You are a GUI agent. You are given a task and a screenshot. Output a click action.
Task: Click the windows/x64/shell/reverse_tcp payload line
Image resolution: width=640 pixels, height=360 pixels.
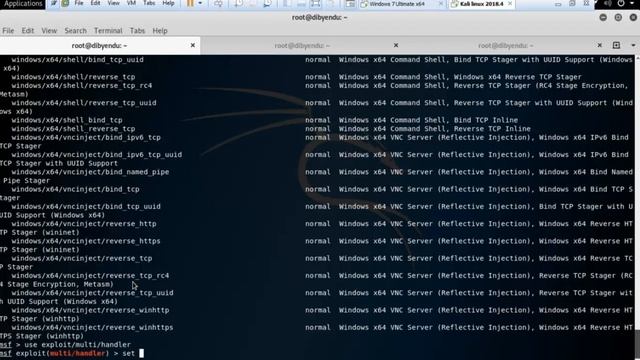click(x=73, y=77)
